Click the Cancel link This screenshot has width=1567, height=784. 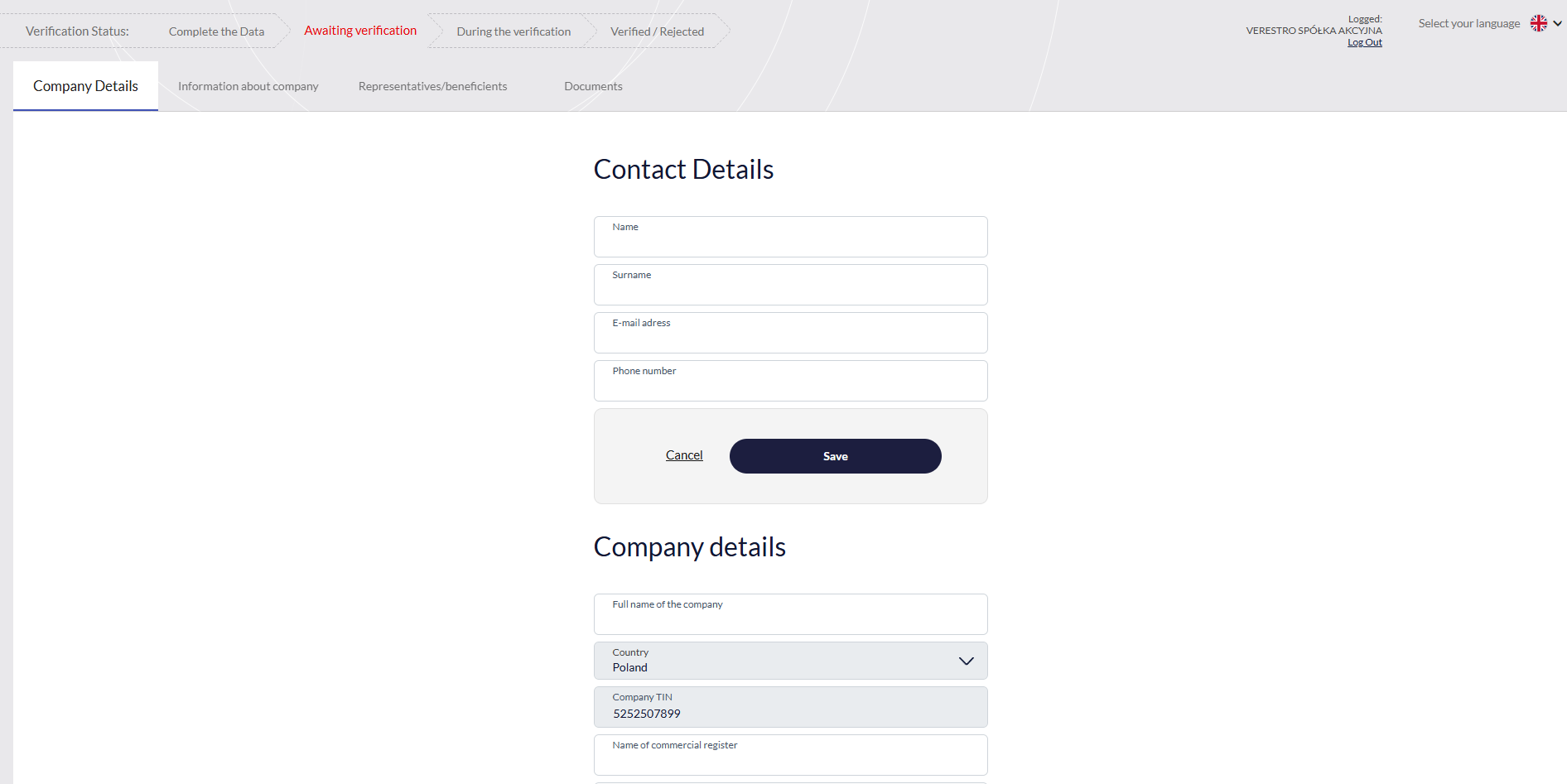tap(684, 455)
